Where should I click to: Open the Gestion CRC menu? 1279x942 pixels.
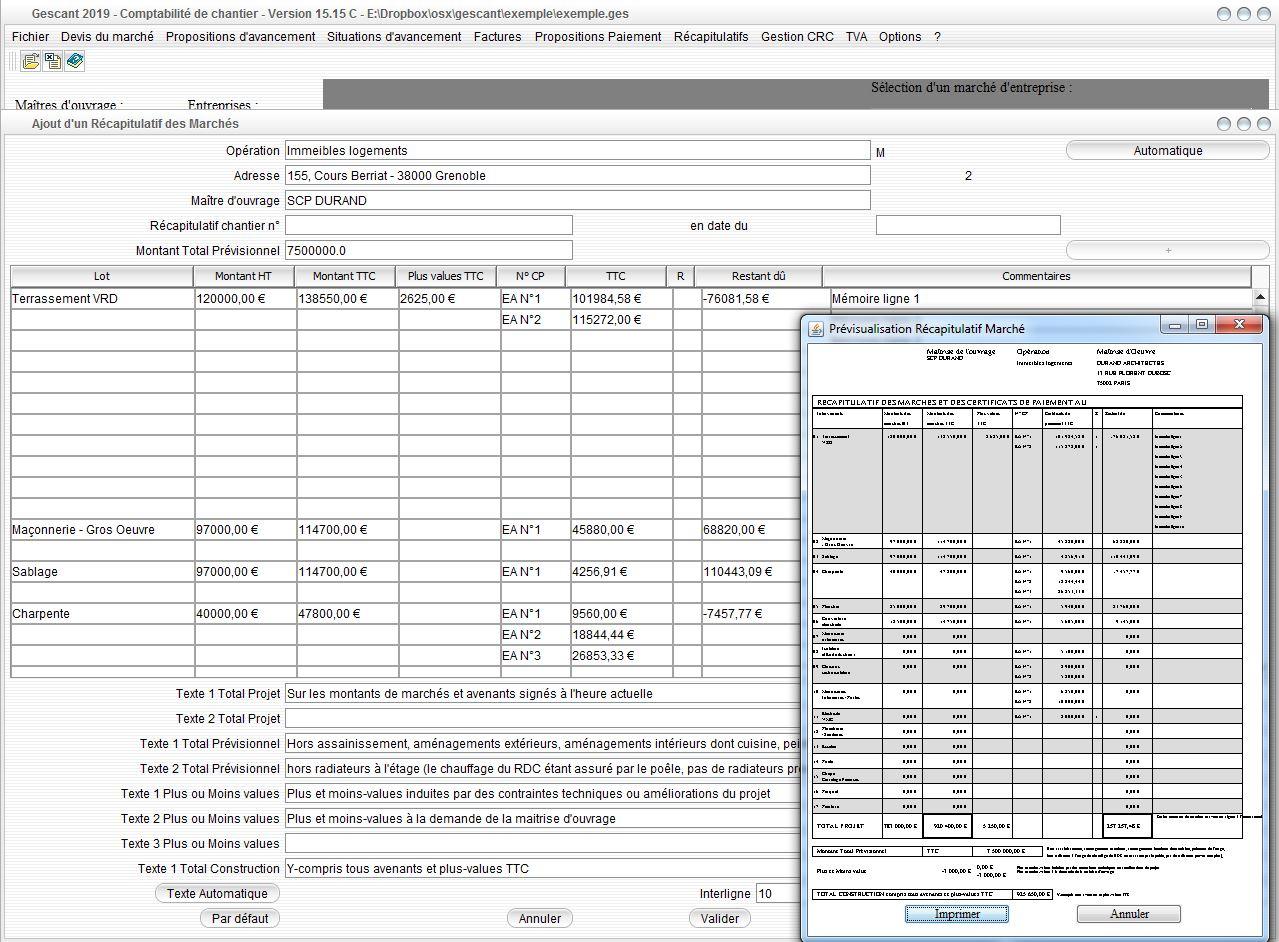coord(797,36)
